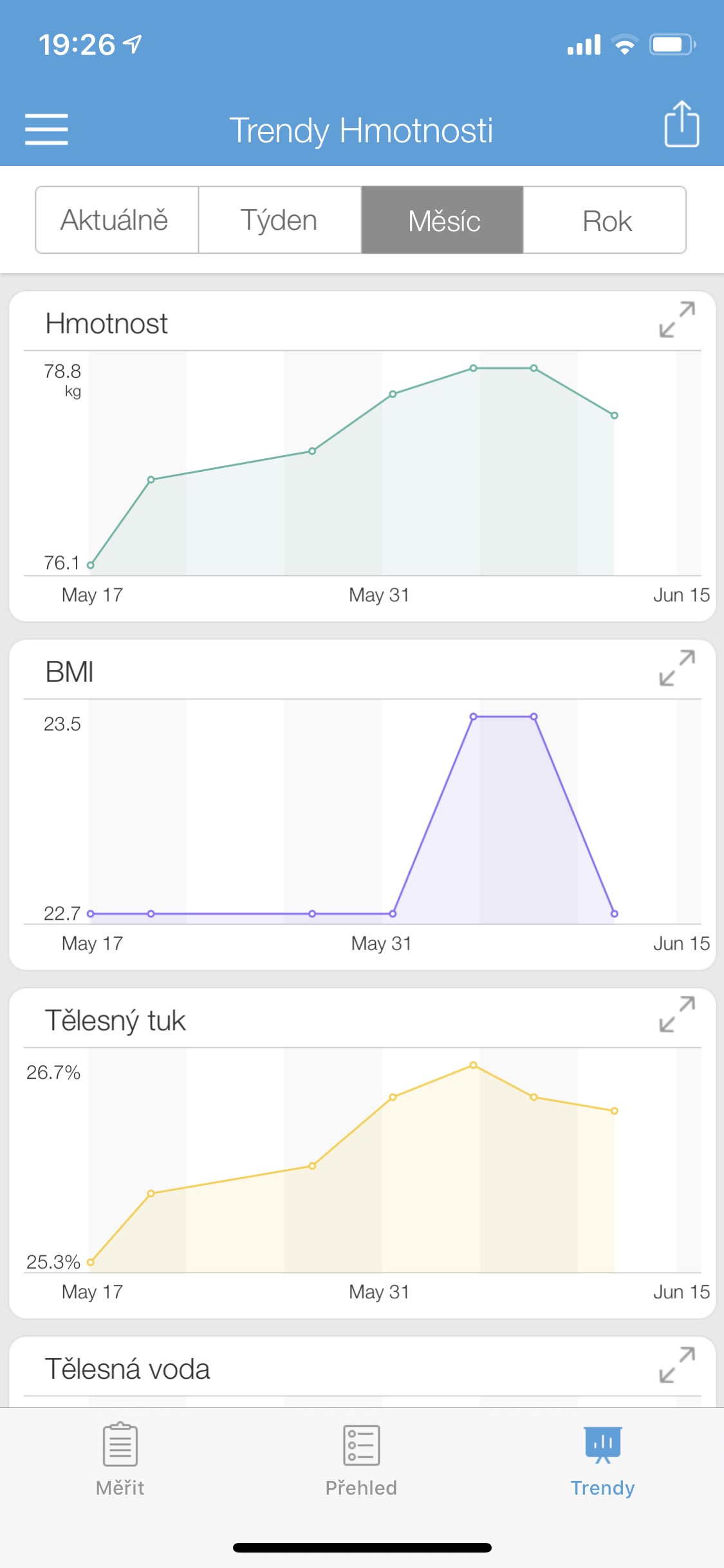The width and height of the screenshot is (724, 1568).
Task: Tap the highest Tělesný tuk data point
Action: click(x=474, y=1065)
